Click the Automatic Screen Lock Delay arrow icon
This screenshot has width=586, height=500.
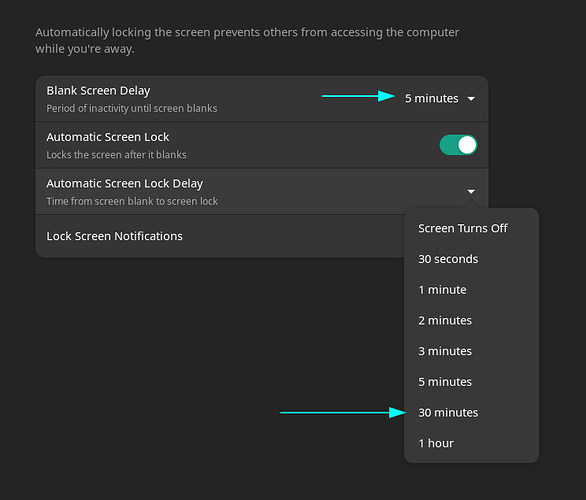tap(471, 191)
